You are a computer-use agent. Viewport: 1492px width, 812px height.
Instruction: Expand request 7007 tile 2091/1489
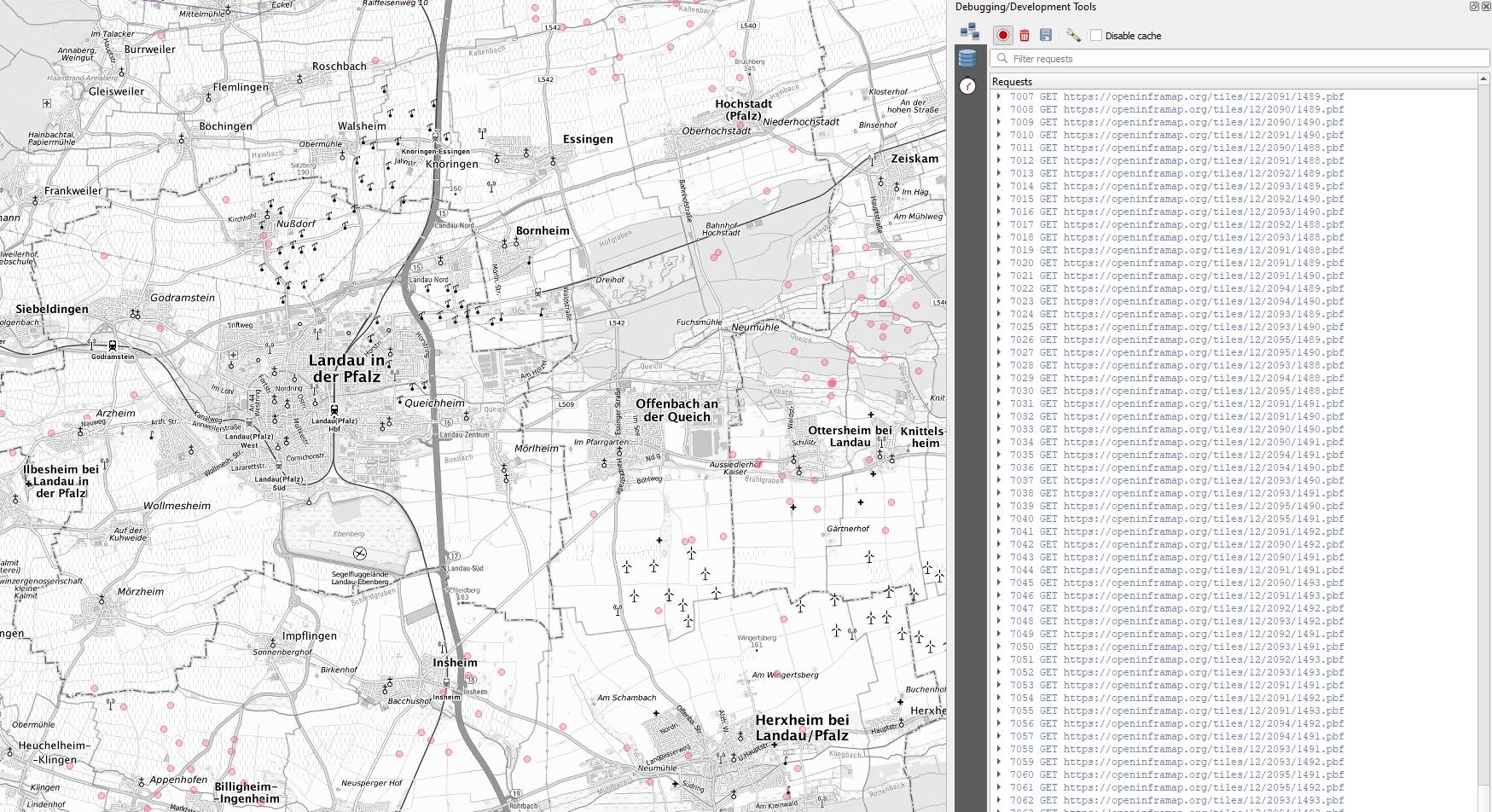coord(999,96)
